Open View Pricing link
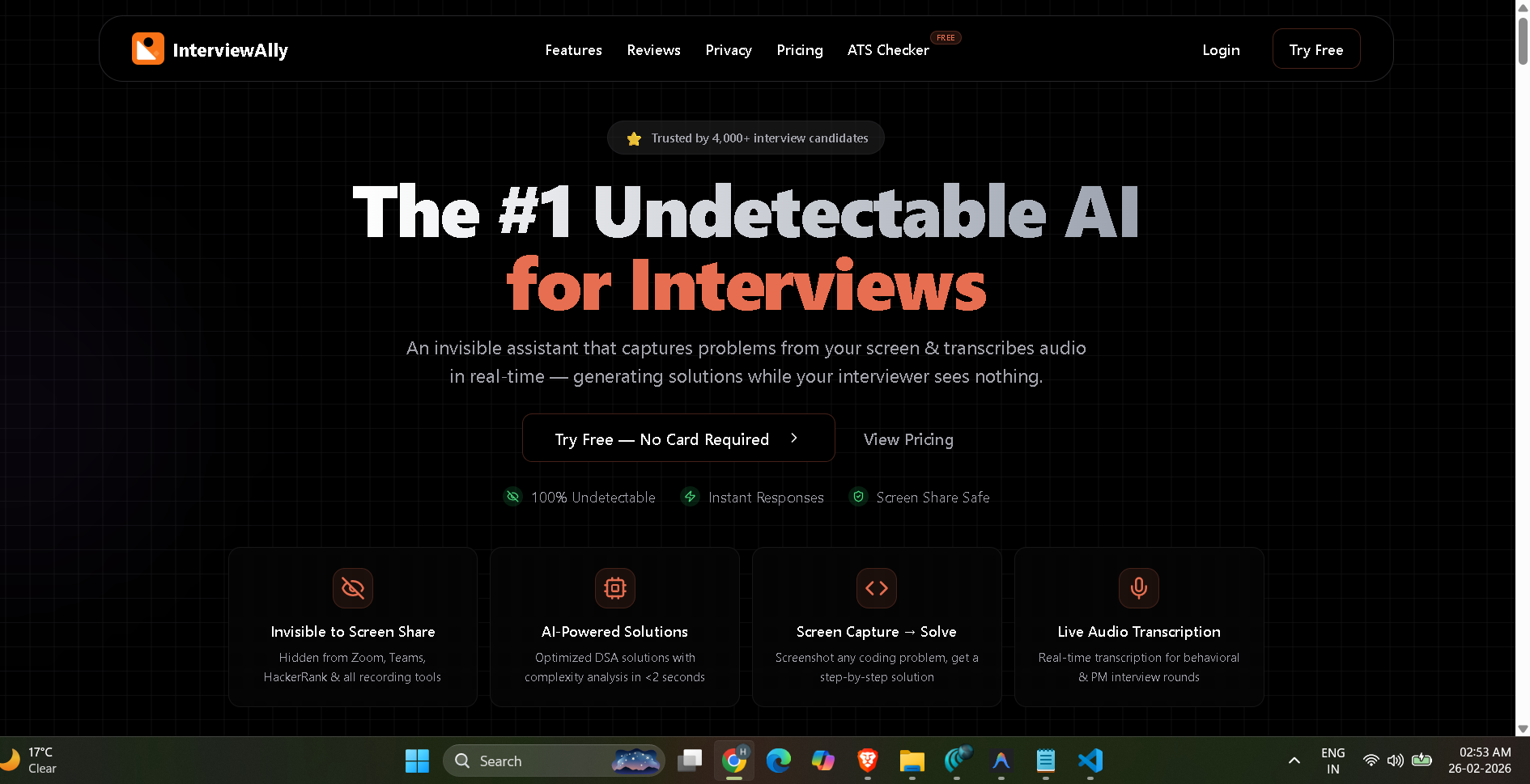 (907, 439)
